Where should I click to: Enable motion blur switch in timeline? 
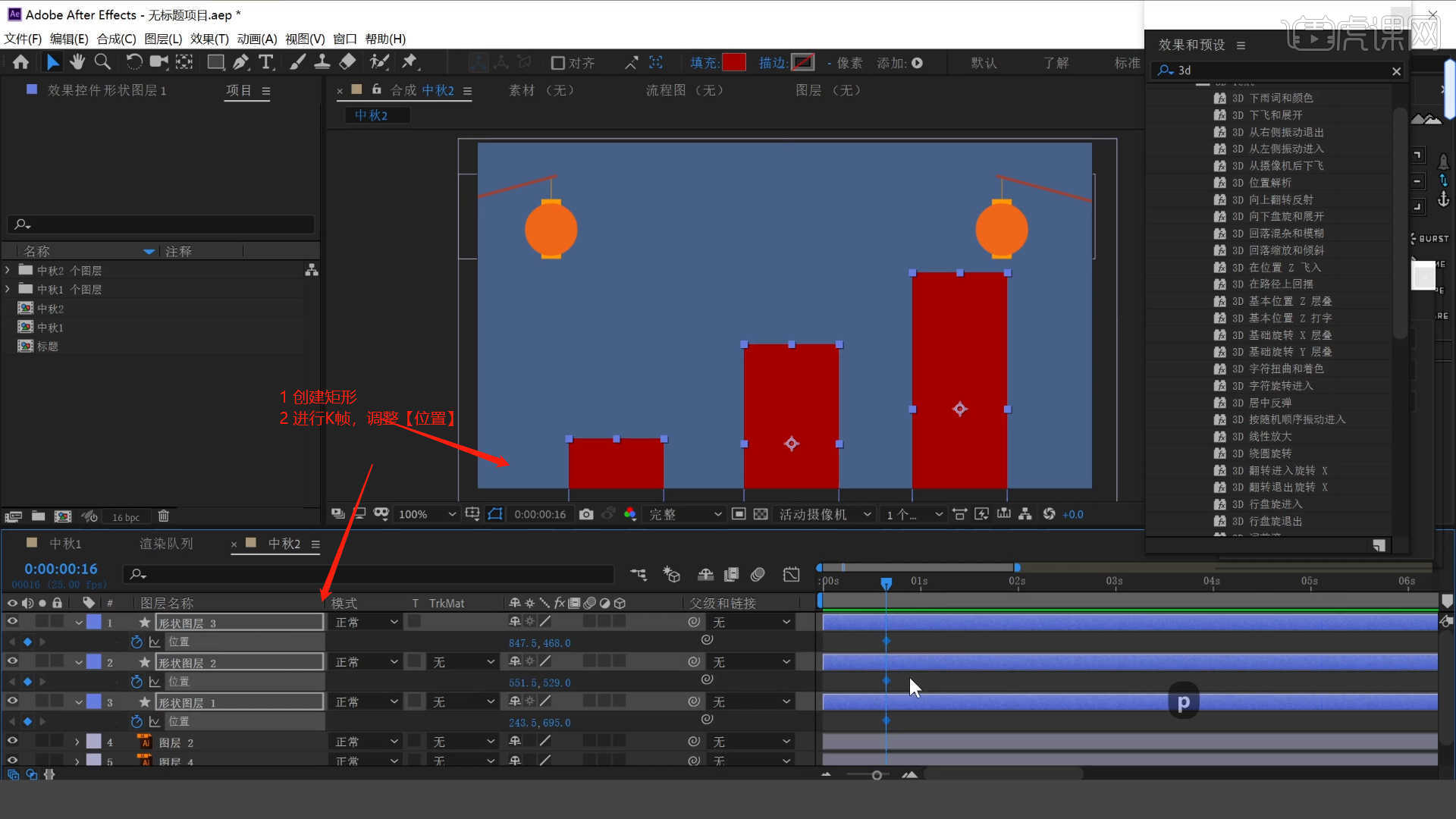click(x=758, y=575)
